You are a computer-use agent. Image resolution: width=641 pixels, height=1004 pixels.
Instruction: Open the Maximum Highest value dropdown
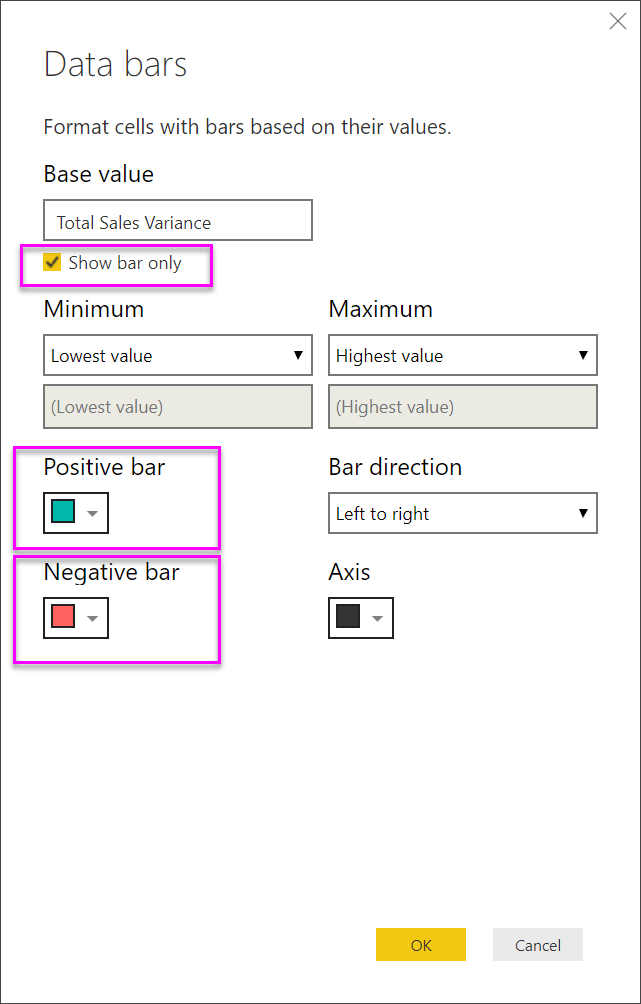point(463,355)
